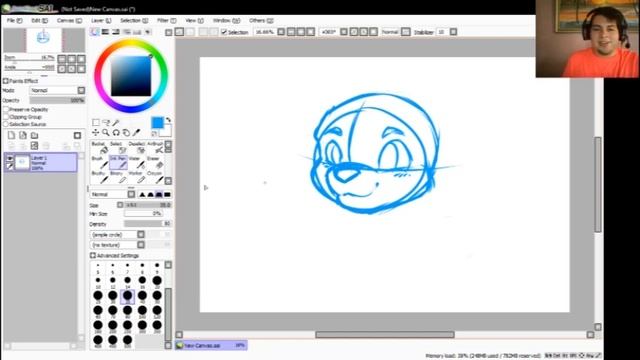This screenshot has height=360, width=640.
Task: Choose brush size preset 50
Action: (x=157, y=296)
